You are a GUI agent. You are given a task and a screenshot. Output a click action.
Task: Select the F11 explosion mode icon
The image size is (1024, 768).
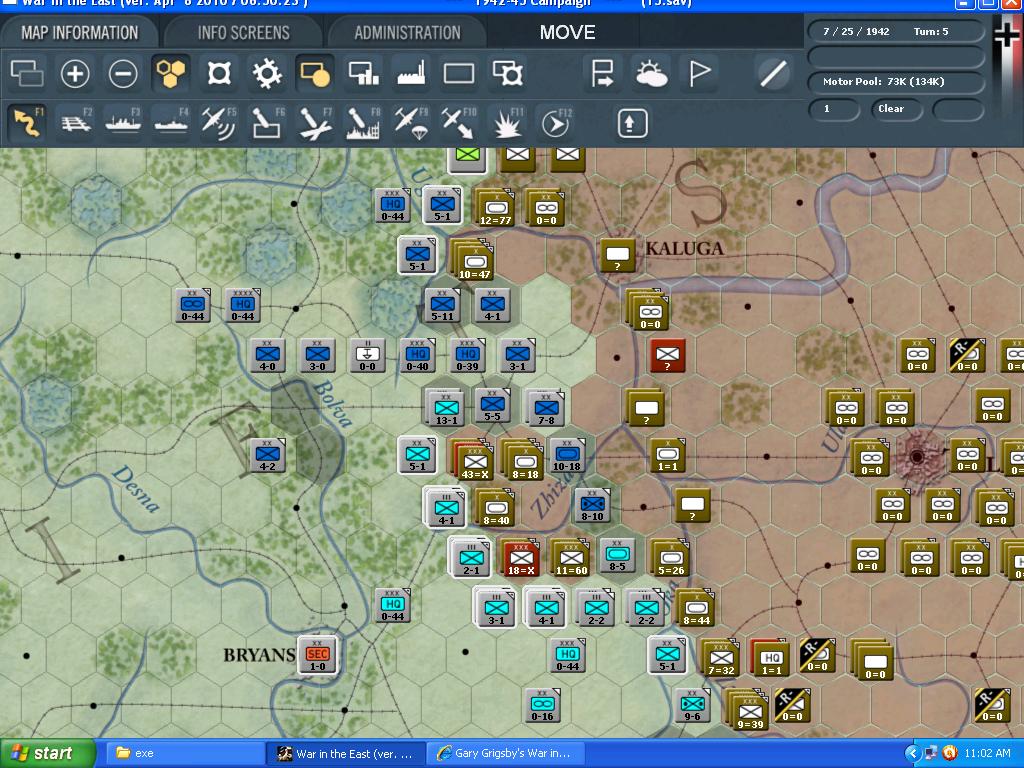pyautogui.click(x=507, y=123)
